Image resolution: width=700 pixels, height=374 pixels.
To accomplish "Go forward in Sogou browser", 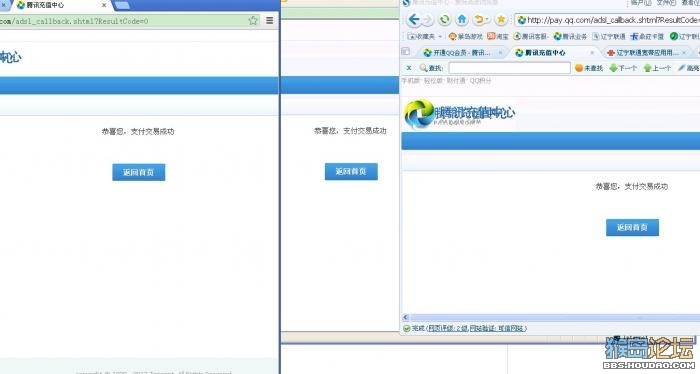I will pos(428,20).
